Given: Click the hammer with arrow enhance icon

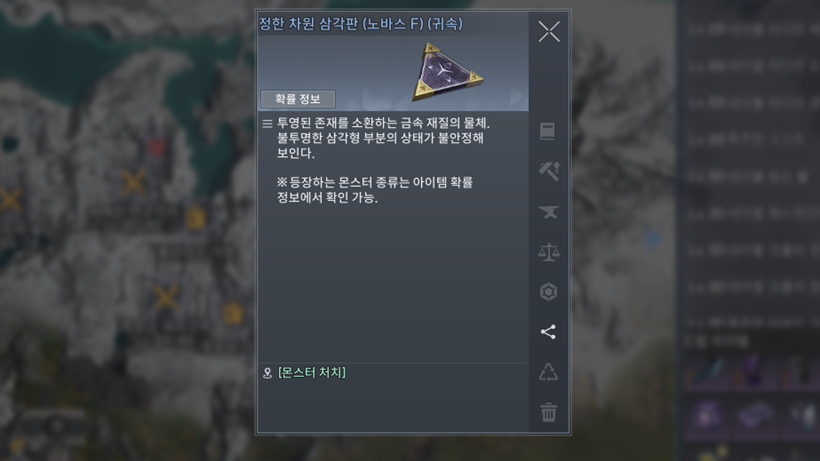Looking at the screenshot, I should click(x=549, y=171).
